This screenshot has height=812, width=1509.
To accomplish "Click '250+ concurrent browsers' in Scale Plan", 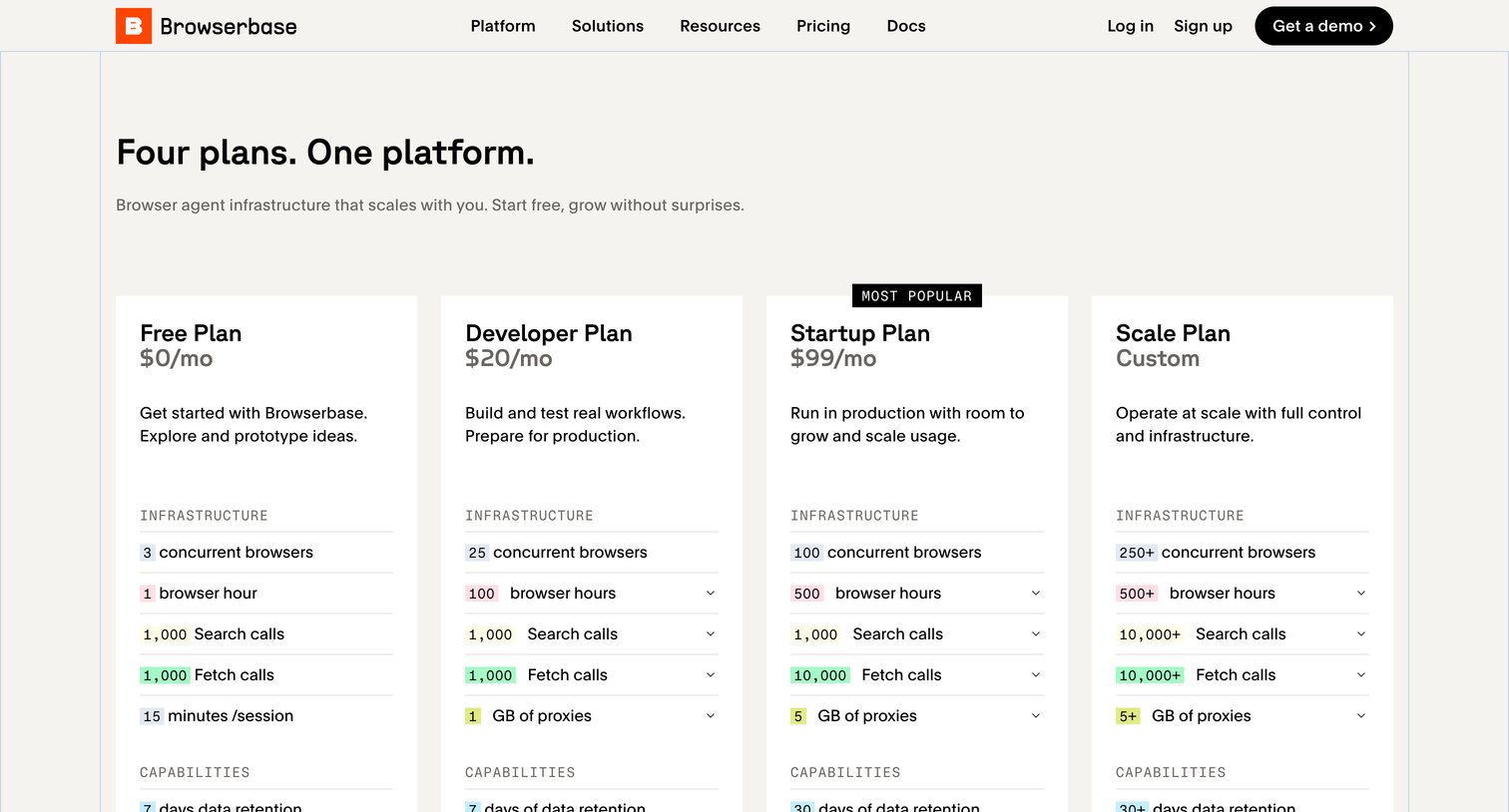I will [x=1216, y=553].
